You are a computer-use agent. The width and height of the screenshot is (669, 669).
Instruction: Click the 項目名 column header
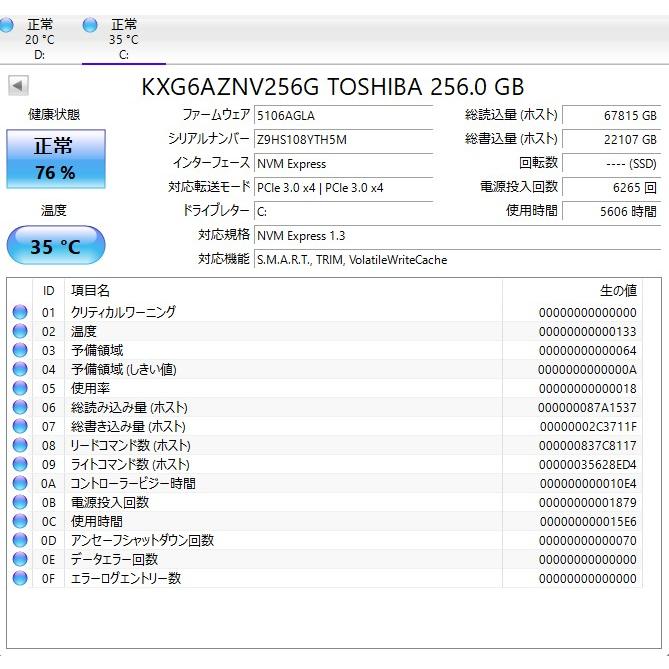283,291
